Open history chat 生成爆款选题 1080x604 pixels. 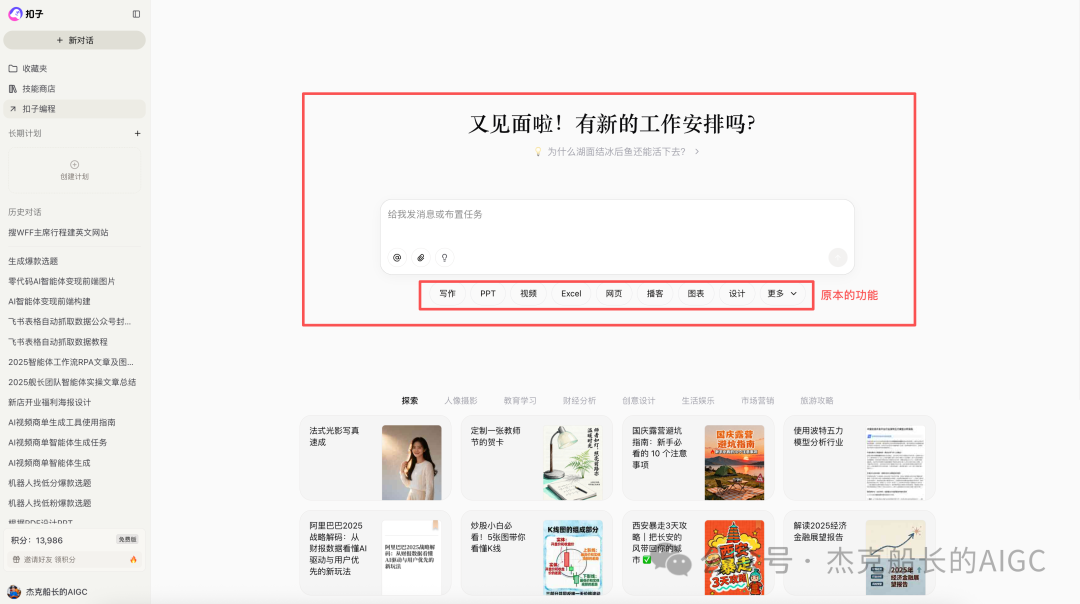[33, 261]
